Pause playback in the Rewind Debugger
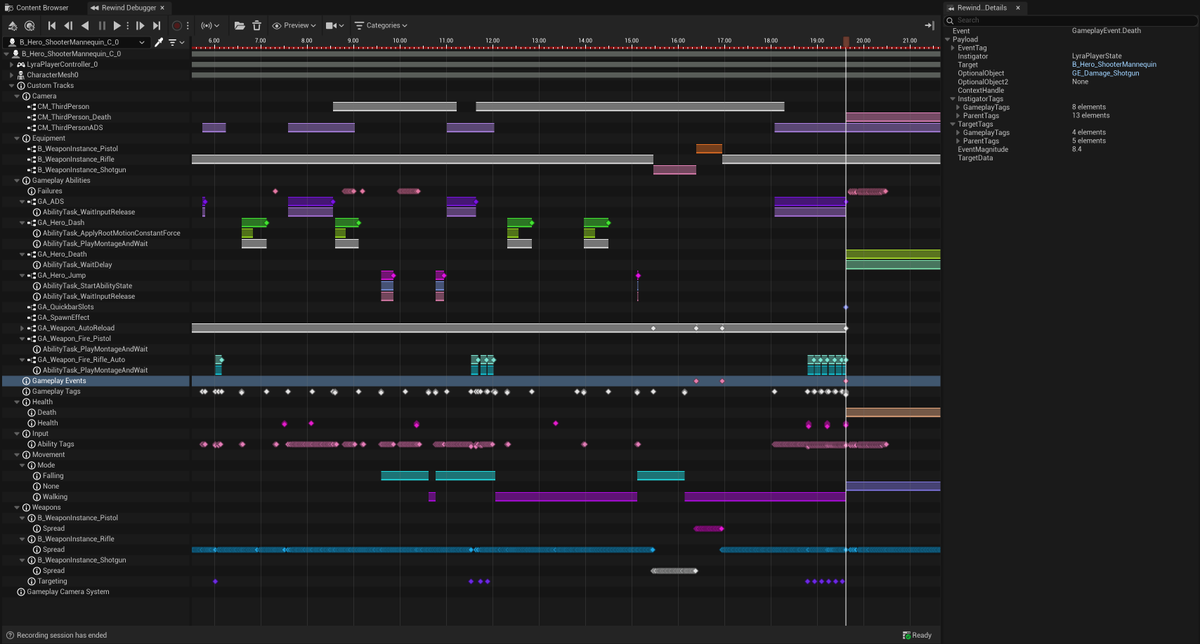1200x644 pixels. click(101, 25)
